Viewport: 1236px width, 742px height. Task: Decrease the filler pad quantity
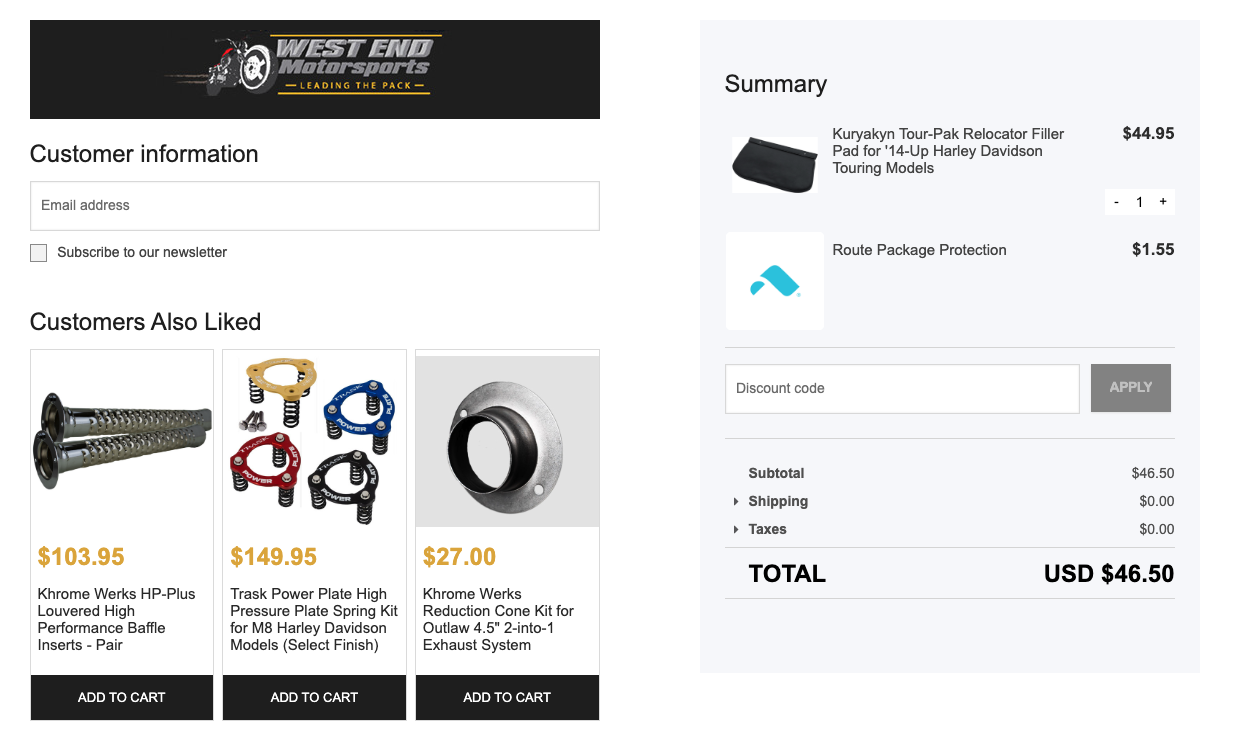click(1116, 201)
